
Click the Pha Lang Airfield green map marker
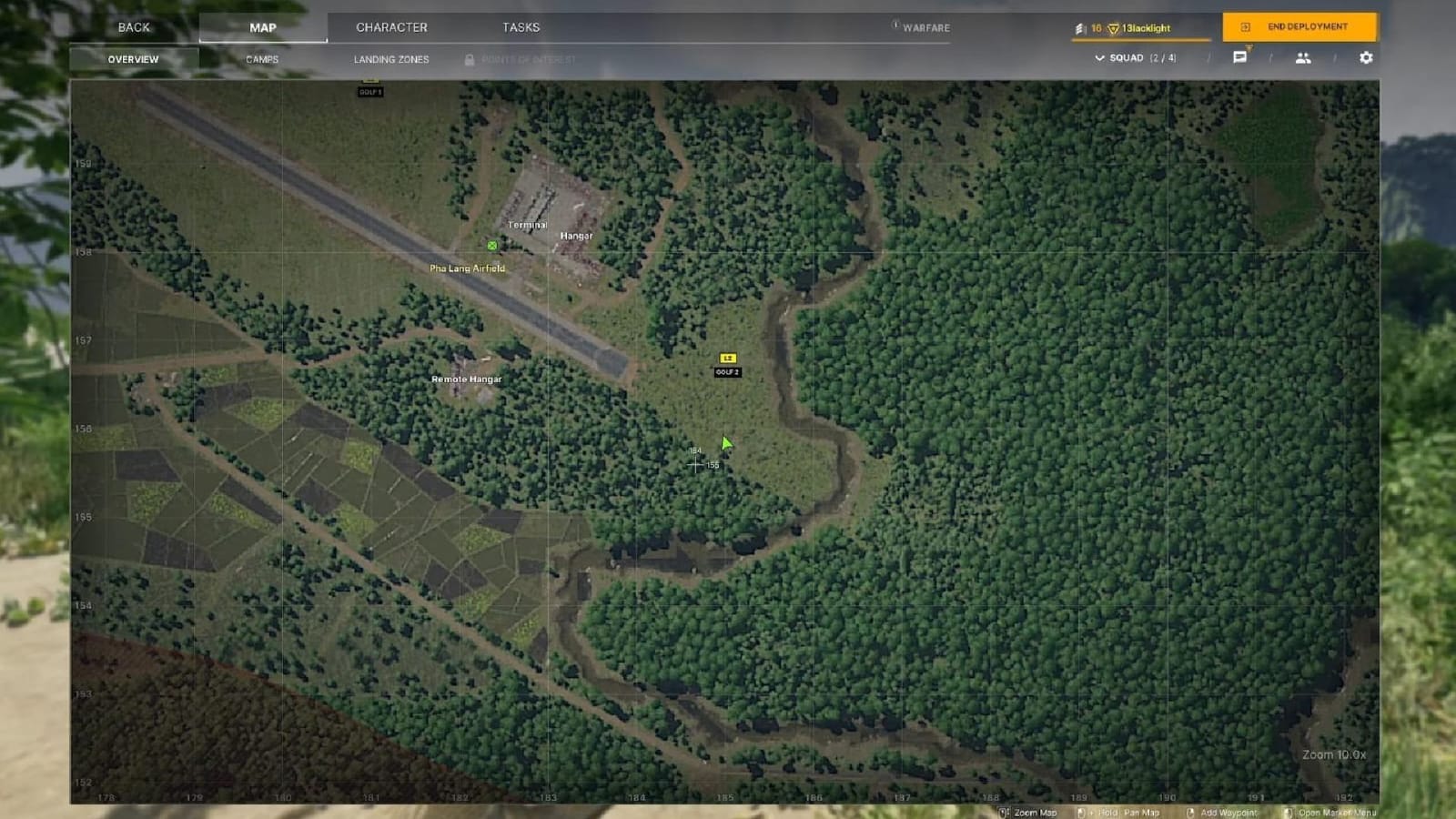click(492, 245)
